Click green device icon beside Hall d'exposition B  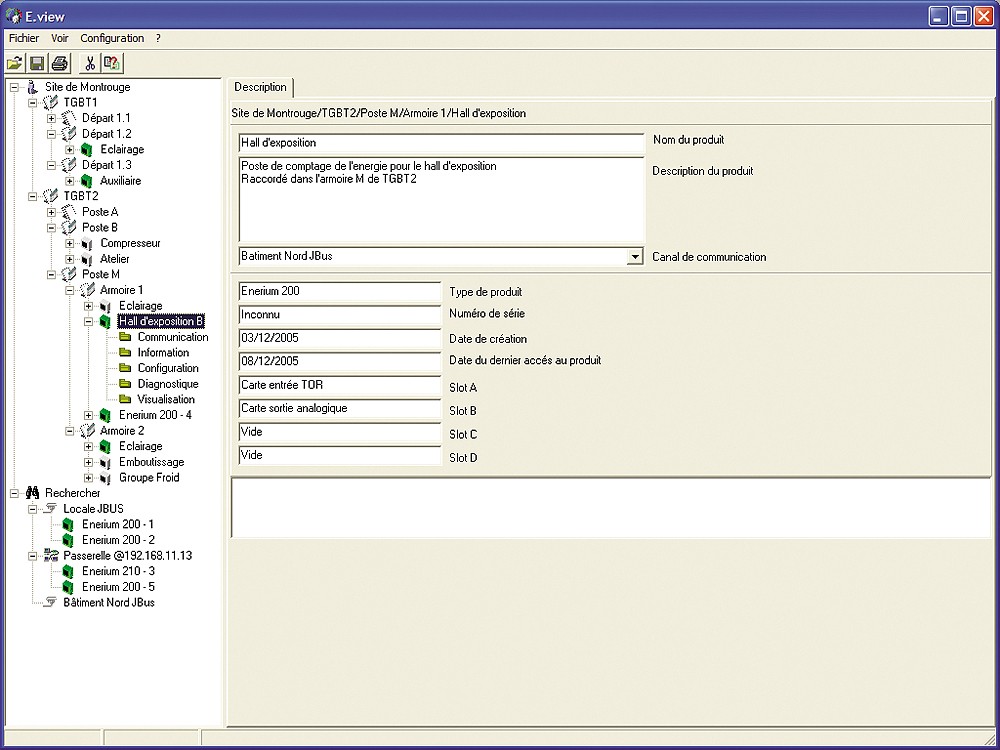pyautogui.click(x=106, y=321)
